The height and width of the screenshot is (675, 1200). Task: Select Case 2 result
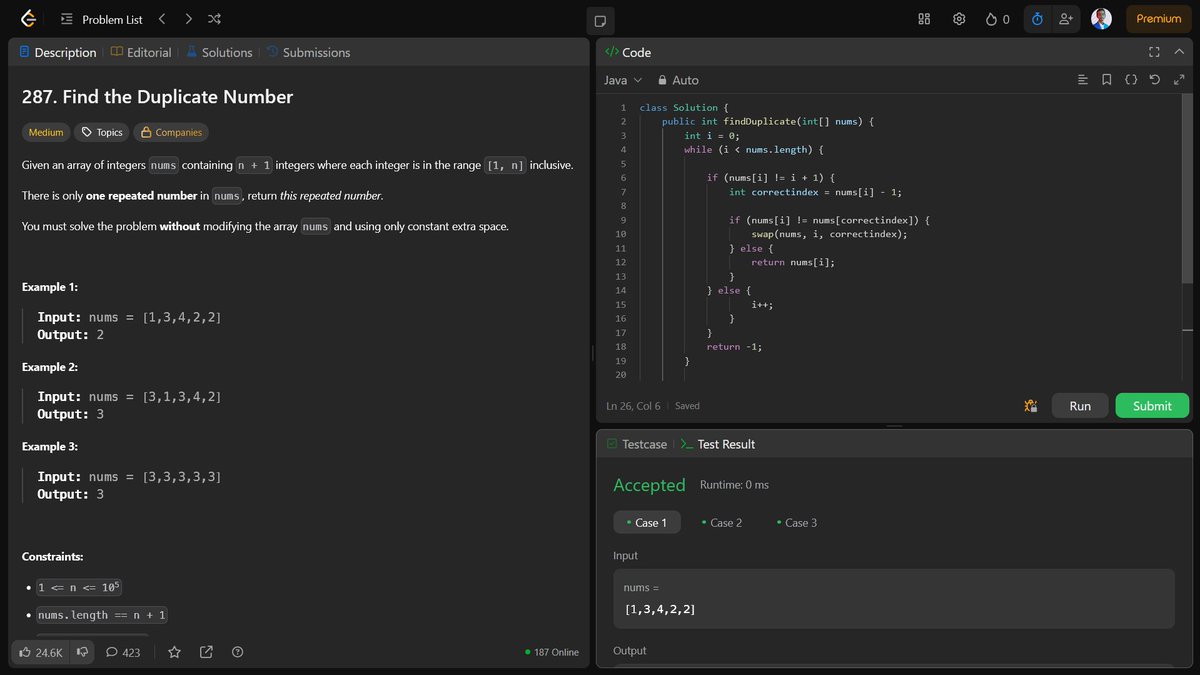[x=722, y=522]
